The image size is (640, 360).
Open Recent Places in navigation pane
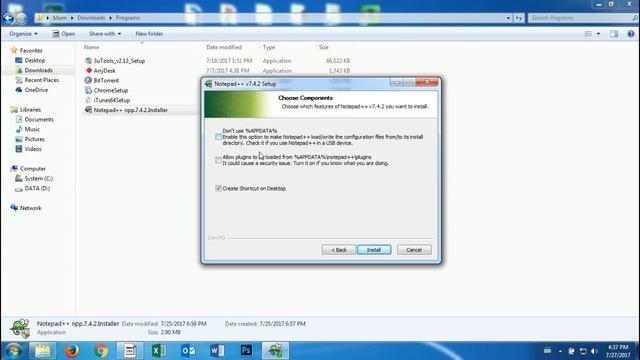[42, 80]
